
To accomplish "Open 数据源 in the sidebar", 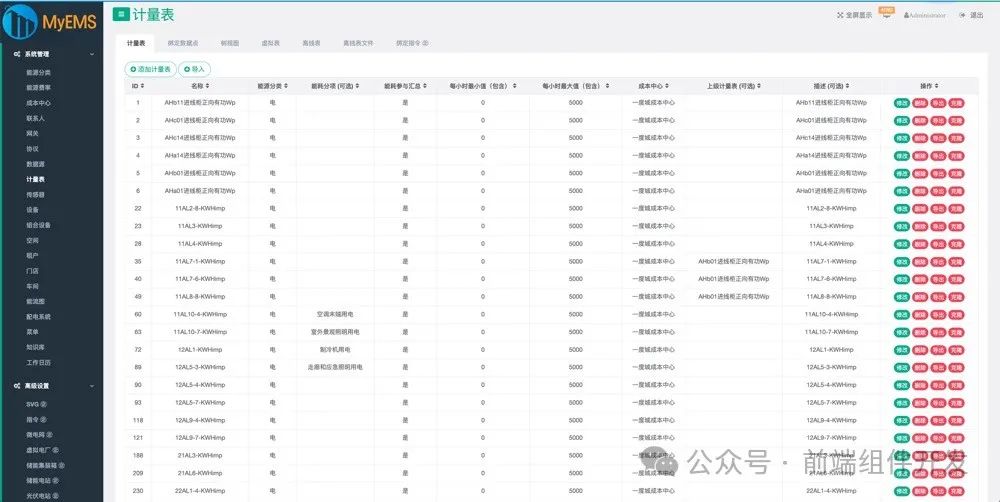I will point(36,164).
